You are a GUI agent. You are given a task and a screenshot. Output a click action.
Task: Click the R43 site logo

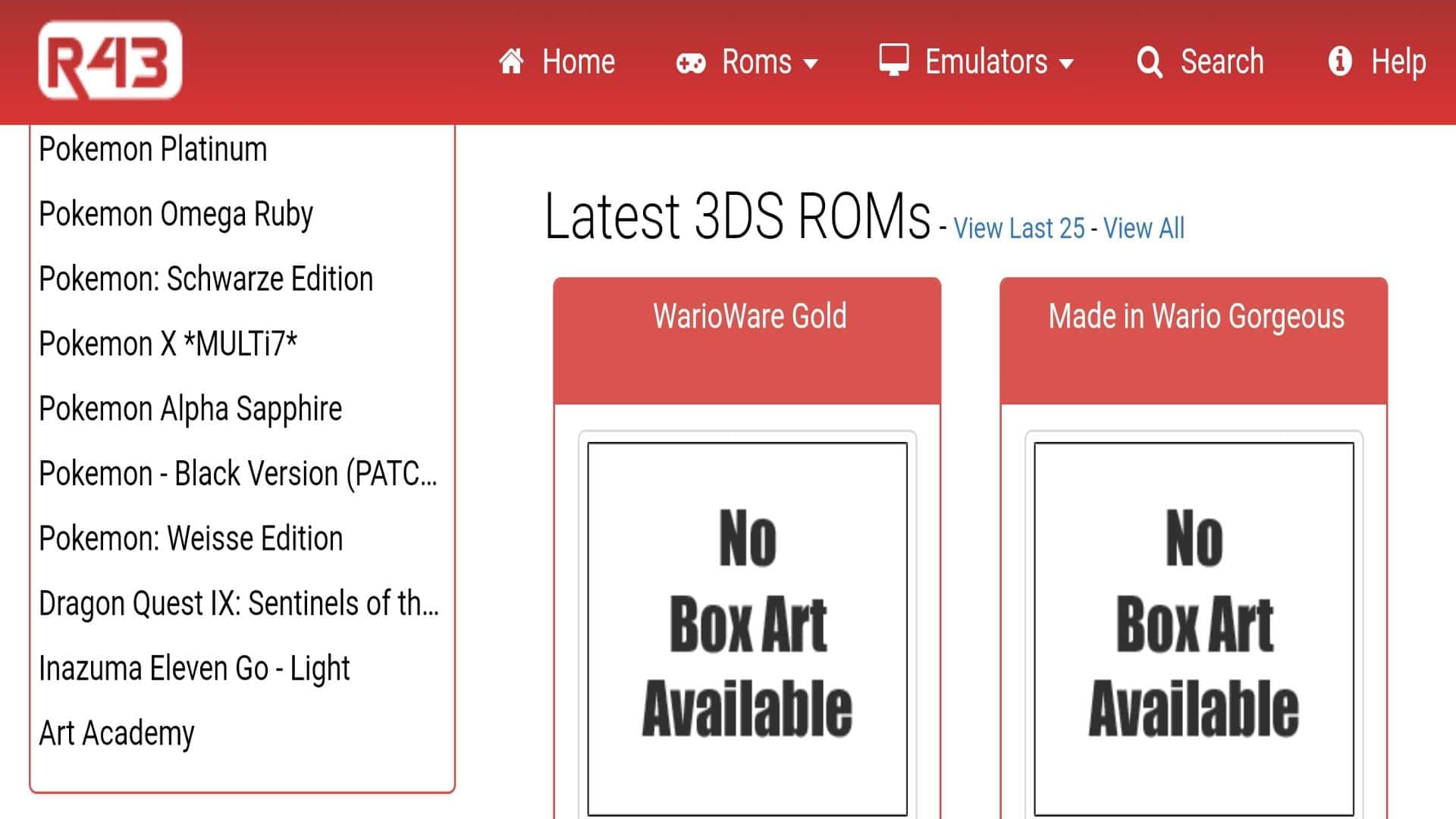point(110,61)
